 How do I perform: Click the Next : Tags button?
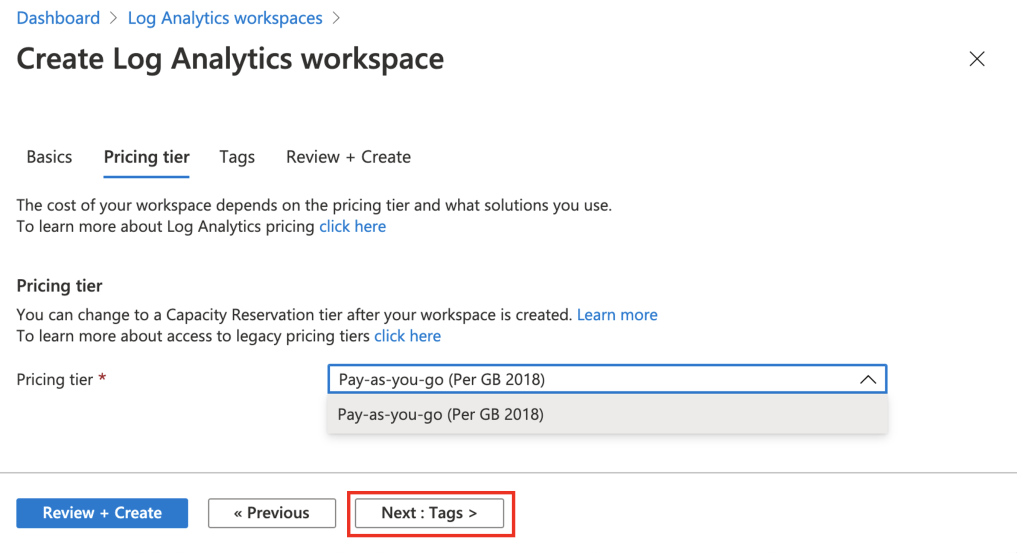429,513
